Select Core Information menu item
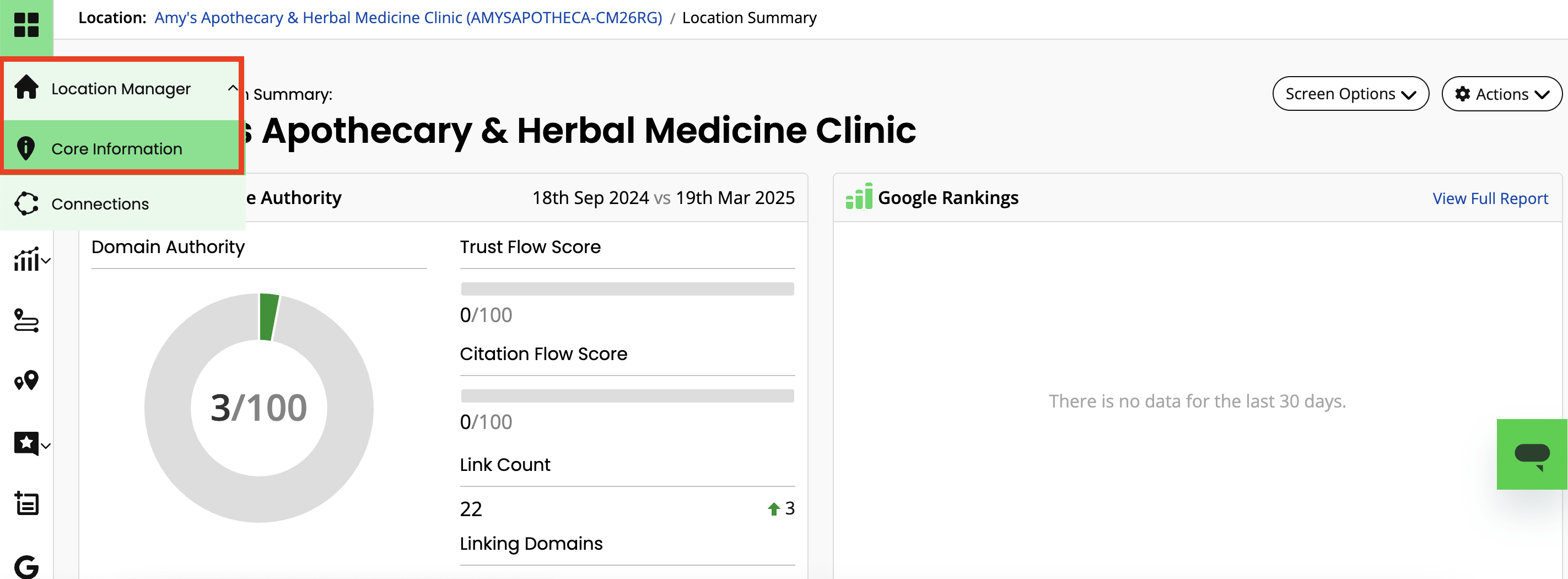 [x=116, y=148]
